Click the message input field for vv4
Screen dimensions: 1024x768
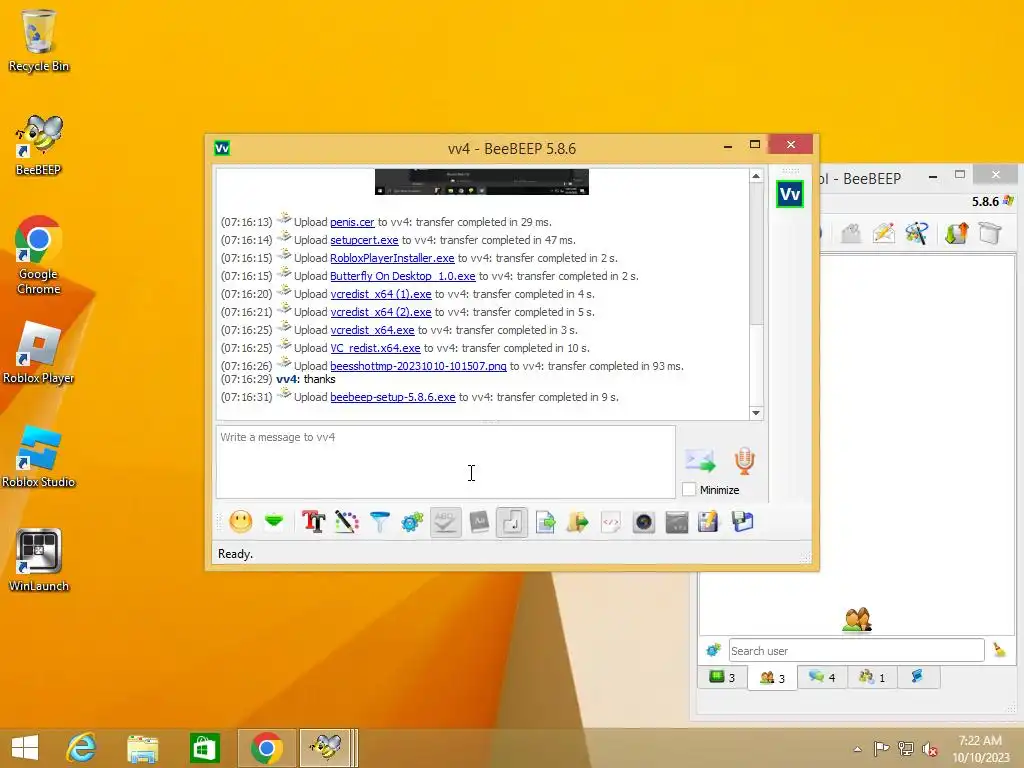[x=445, y=462]
